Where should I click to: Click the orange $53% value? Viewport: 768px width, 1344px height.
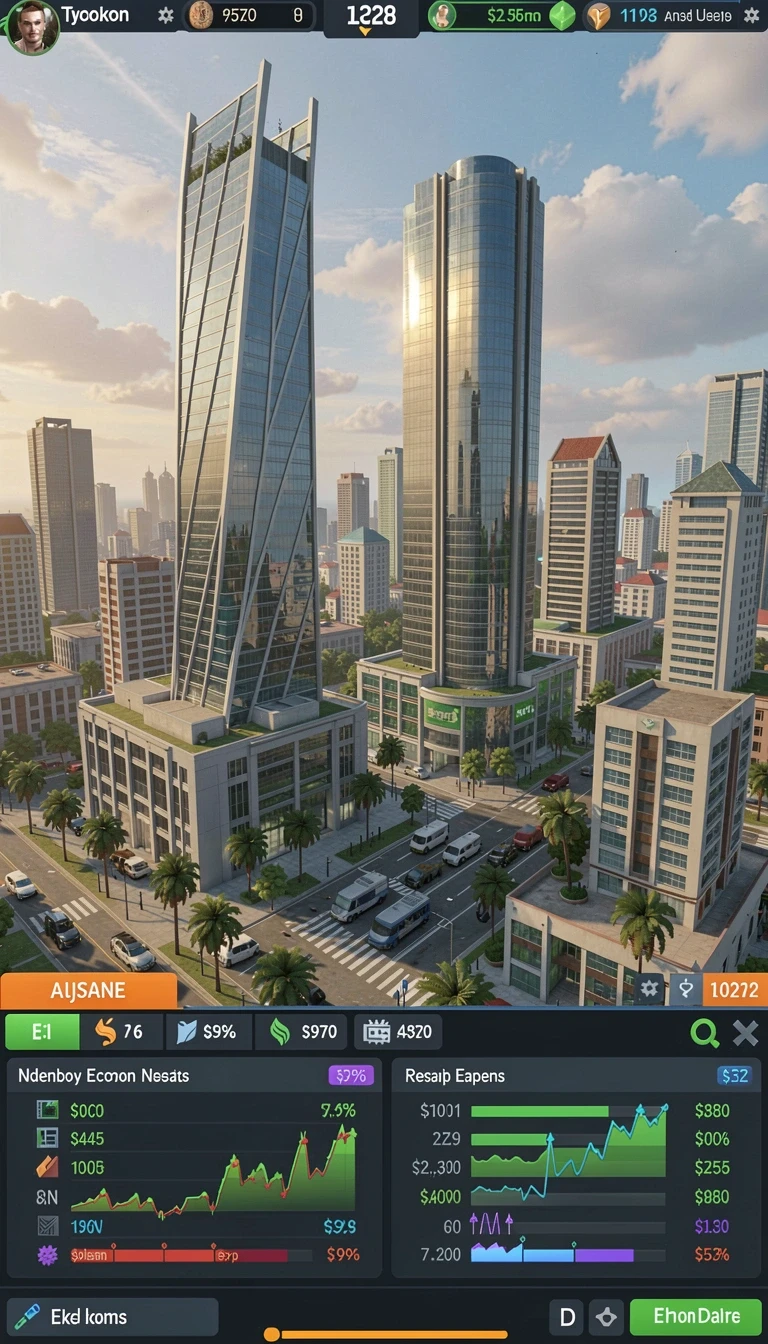pyautogui.click(x=711, y=1254)
